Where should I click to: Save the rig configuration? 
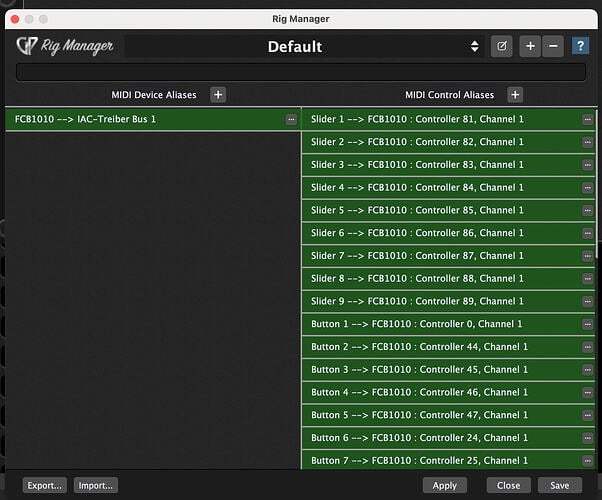[x=560, y=485]
